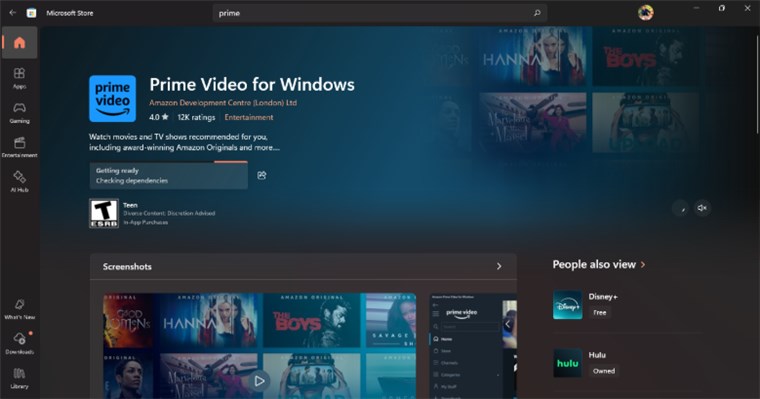Go back with the arrow in title bar
The width and height of the screenshot is (760, 399).
pyautogui.click(x=13, y=13)
